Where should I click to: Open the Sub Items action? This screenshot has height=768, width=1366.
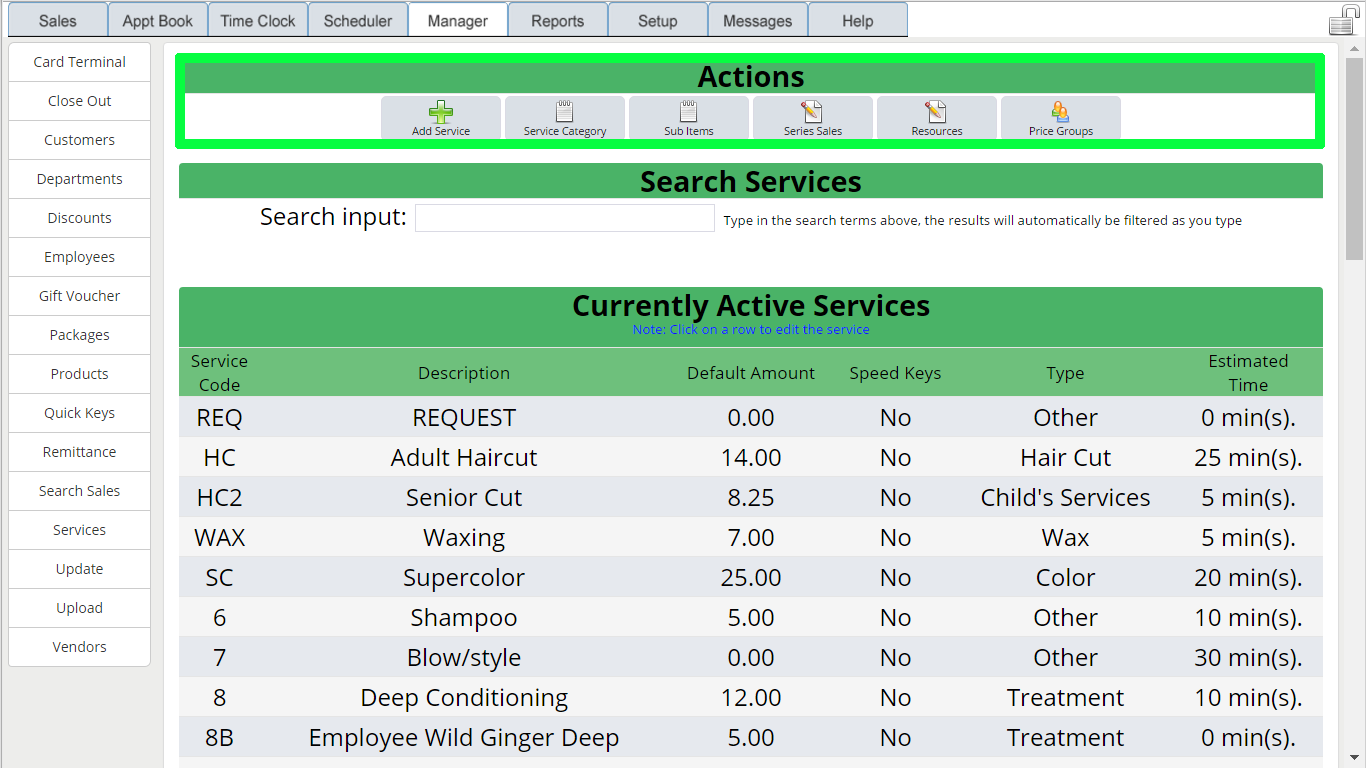pyautogui.click(x=689, y=118)
